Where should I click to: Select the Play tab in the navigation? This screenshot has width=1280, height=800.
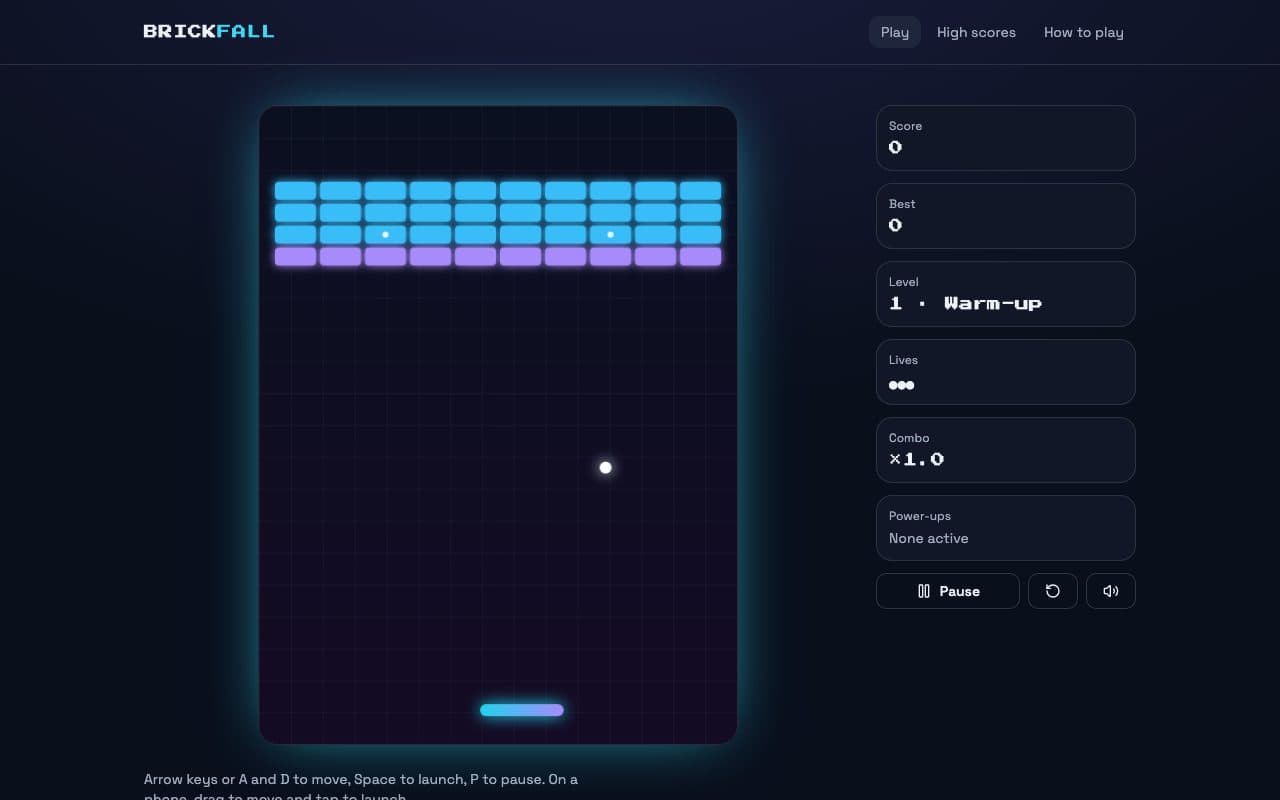pyautogui.click(x=895, y=32)
